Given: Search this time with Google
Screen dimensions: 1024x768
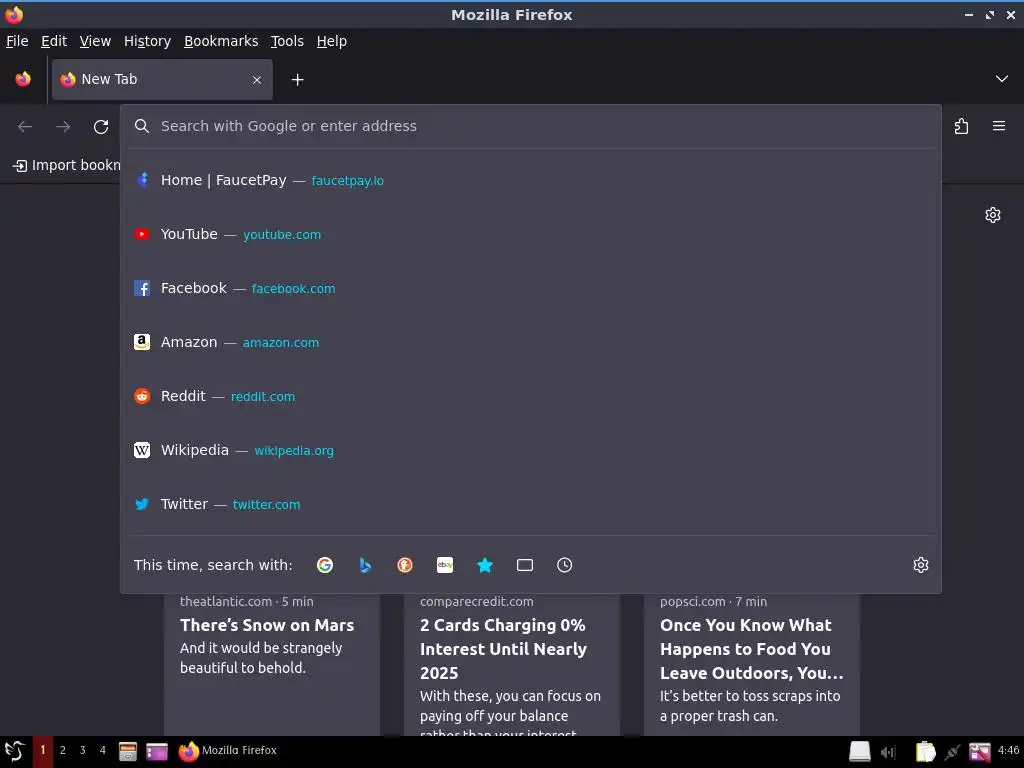Looking at the screenshot, I should 325,565.
